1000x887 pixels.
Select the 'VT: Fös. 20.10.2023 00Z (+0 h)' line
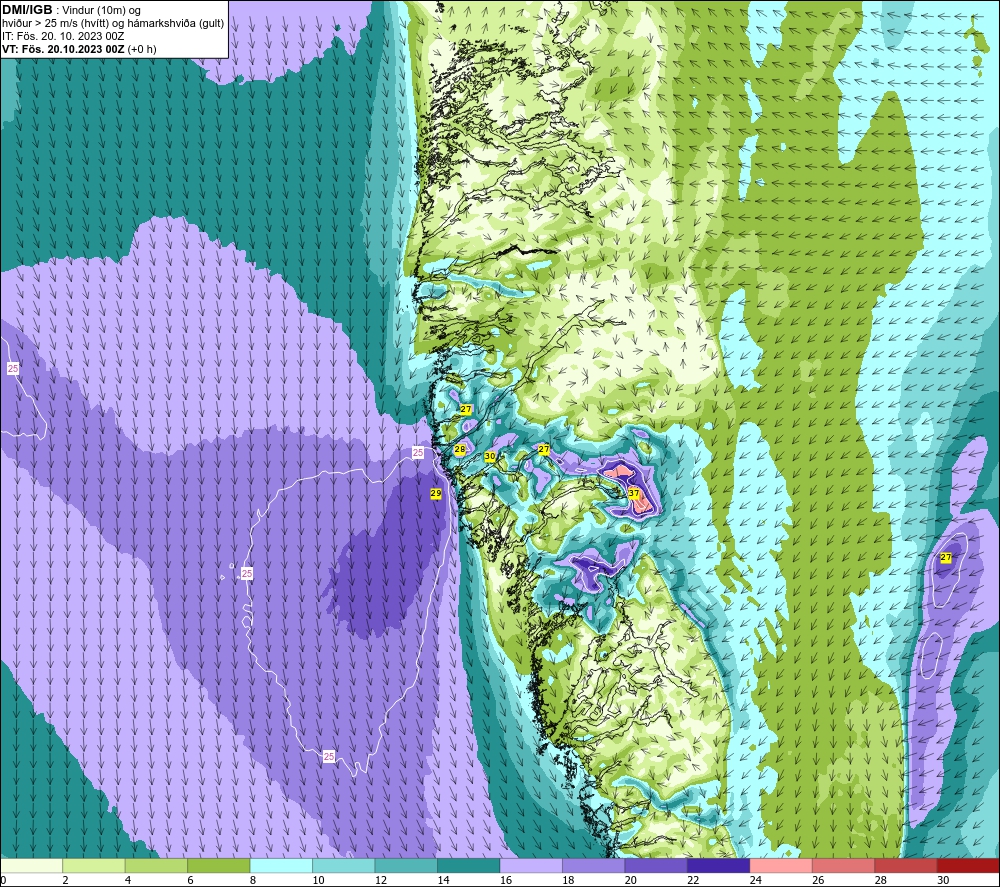point(79,49)
